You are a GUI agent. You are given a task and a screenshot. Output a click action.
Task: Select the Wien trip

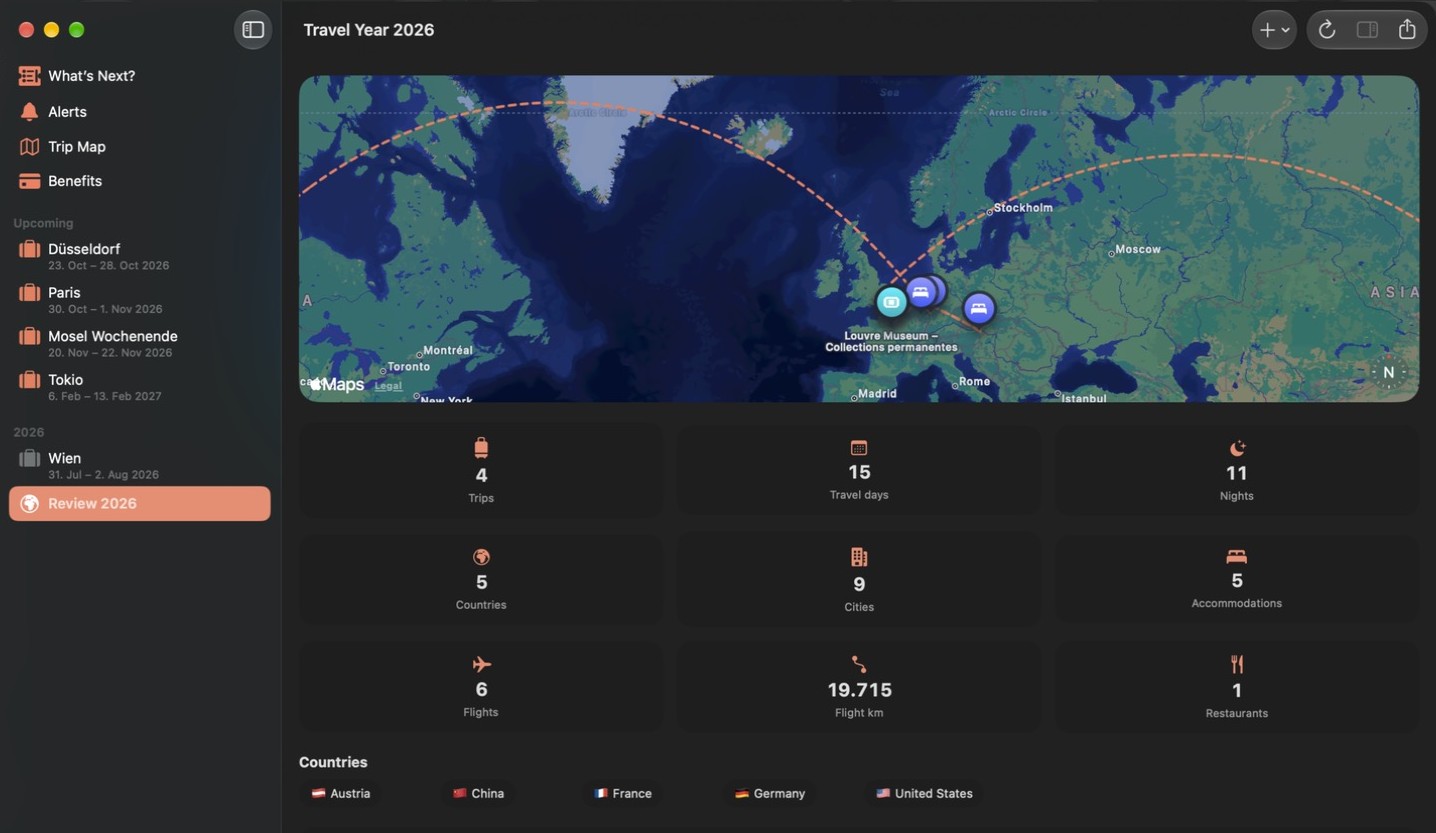click(140, 465)
